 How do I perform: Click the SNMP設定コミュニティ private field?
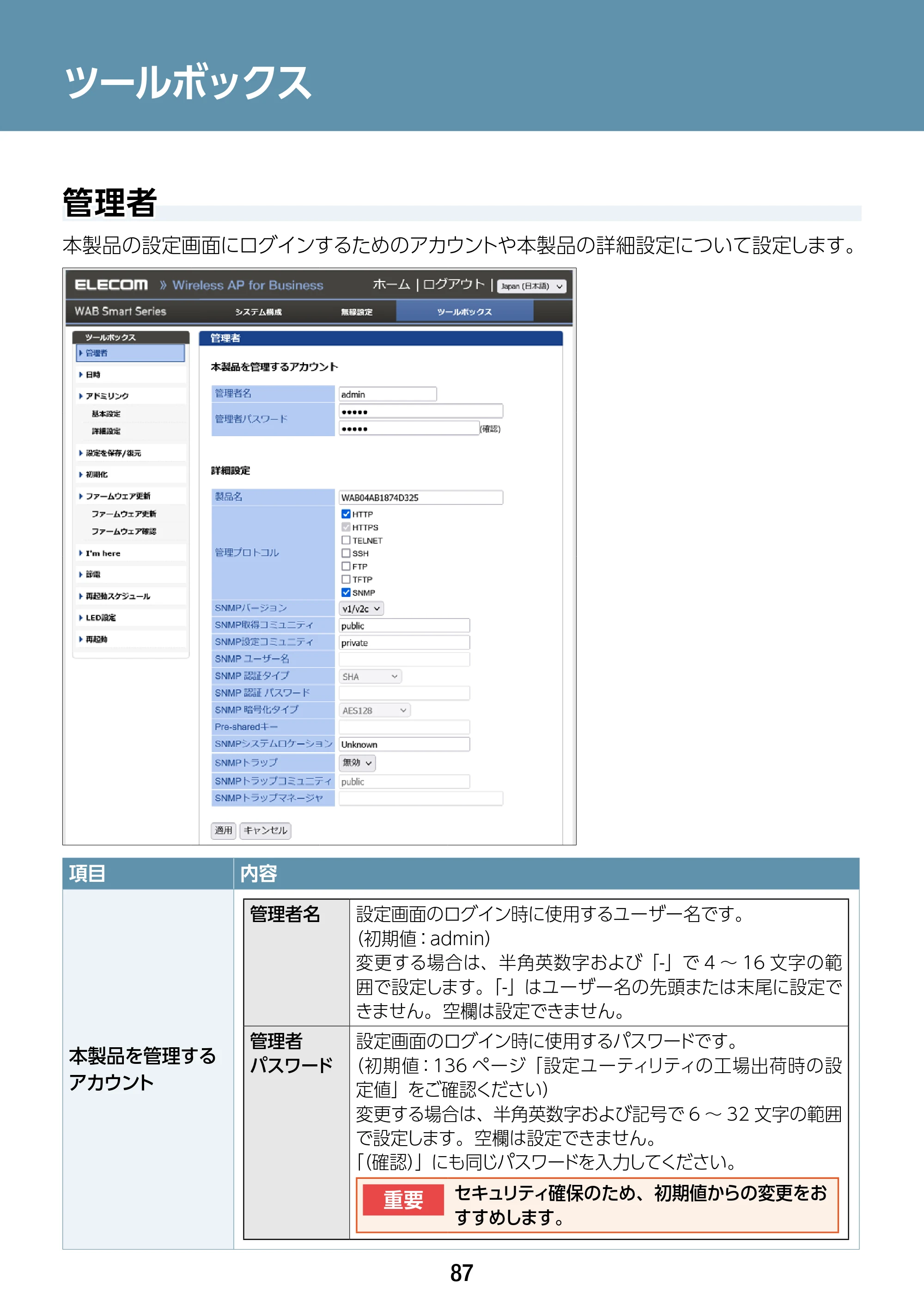coord(404,643)
